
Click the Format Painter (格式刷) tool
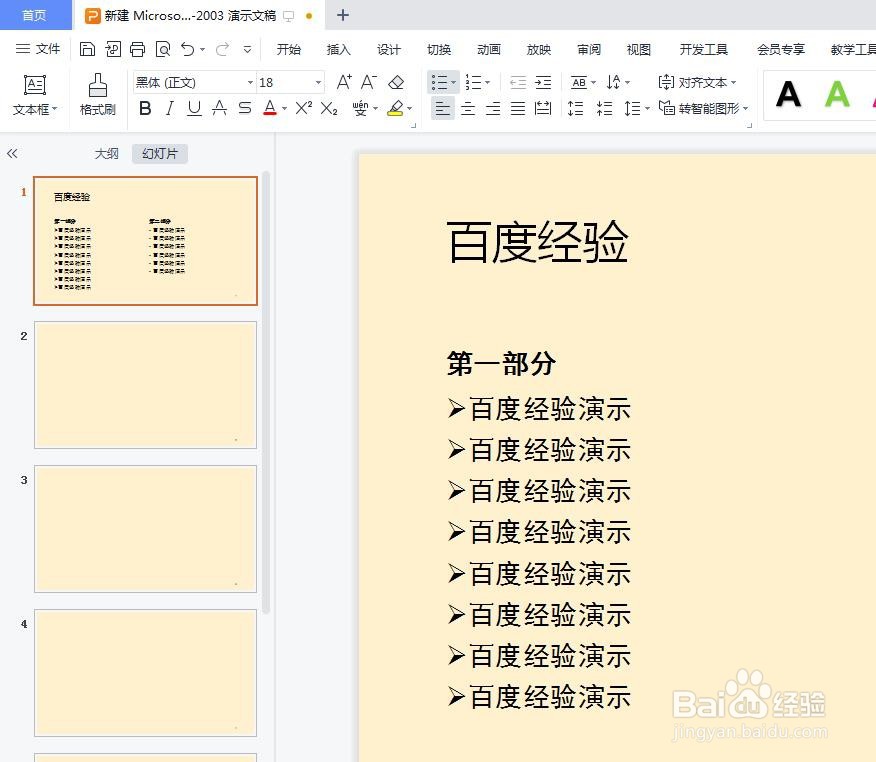point(98,95)
